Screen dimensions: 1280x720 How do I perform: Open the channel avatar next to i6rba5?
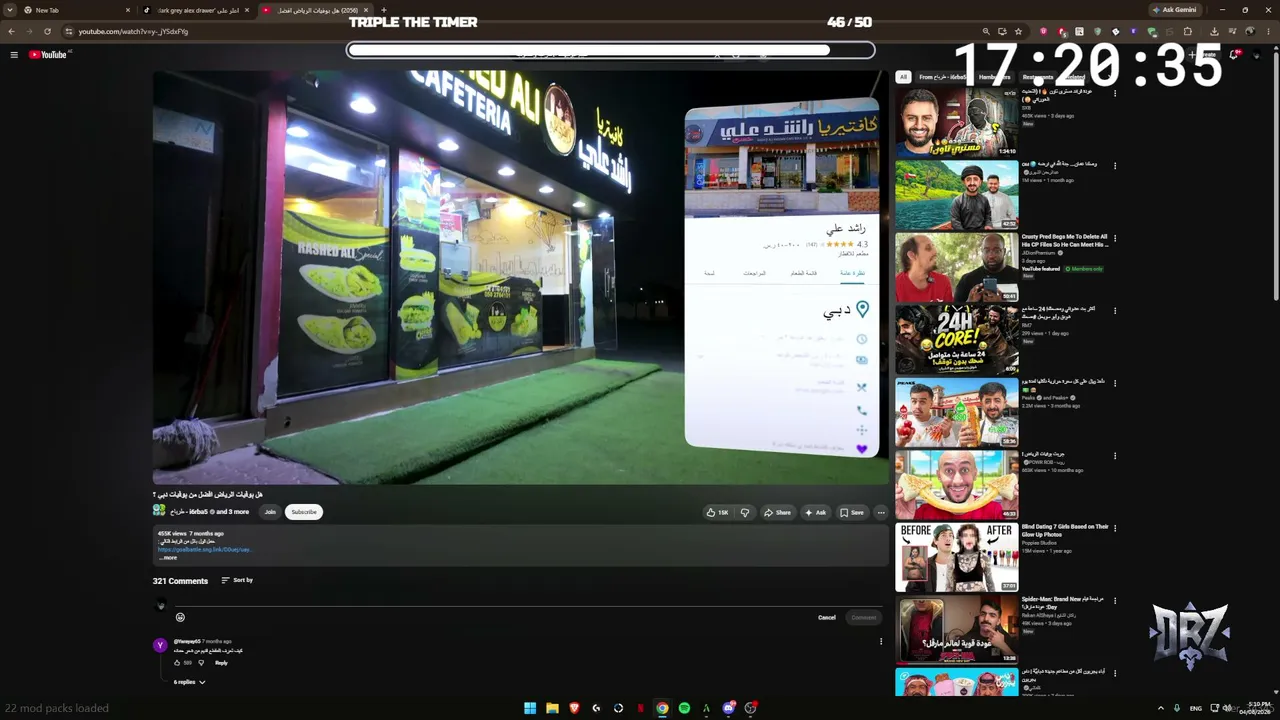[x=159, y=510]
